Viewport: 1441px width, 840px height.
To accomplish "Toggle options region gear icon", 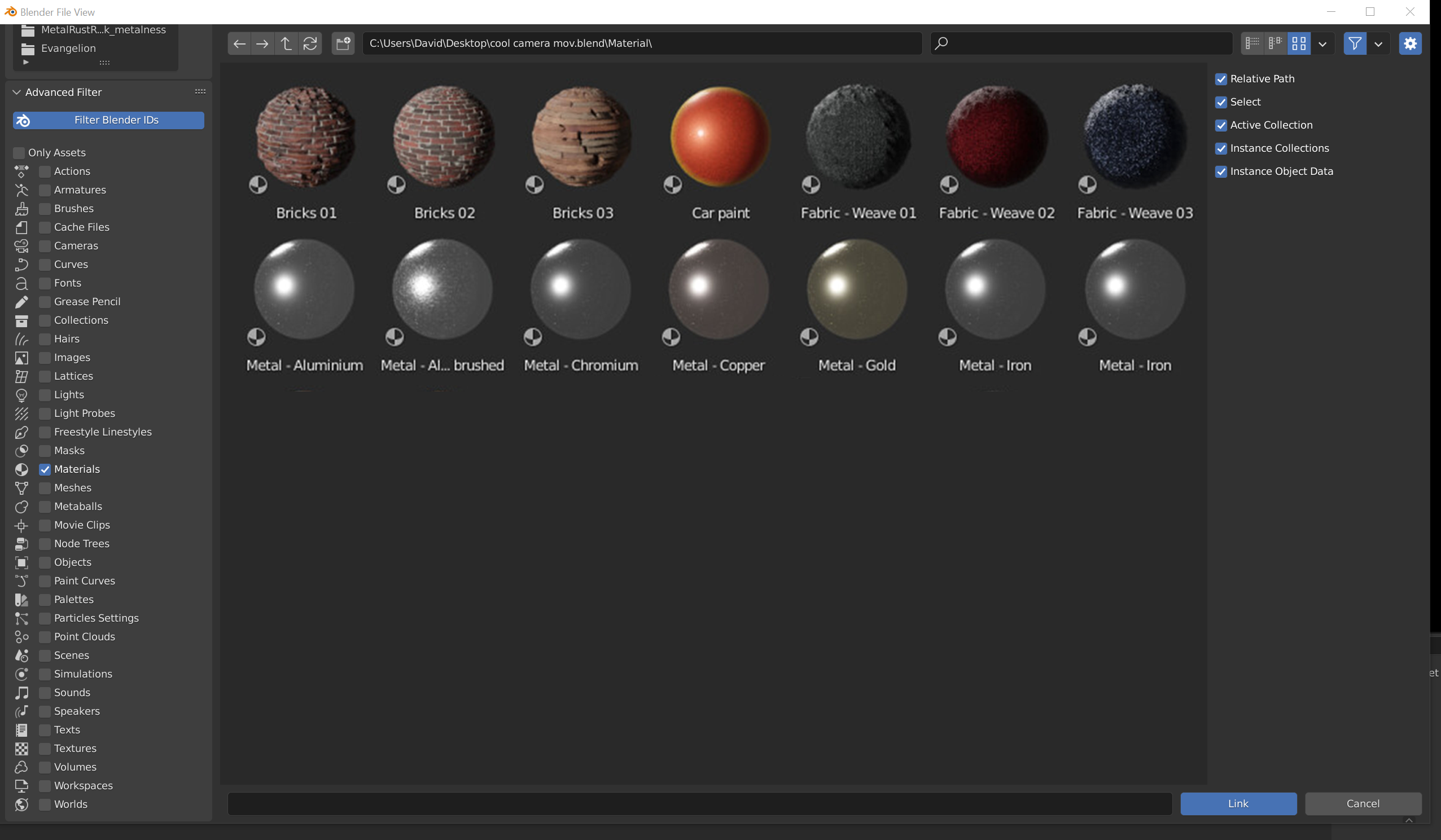I will [x=1410, y=43].
